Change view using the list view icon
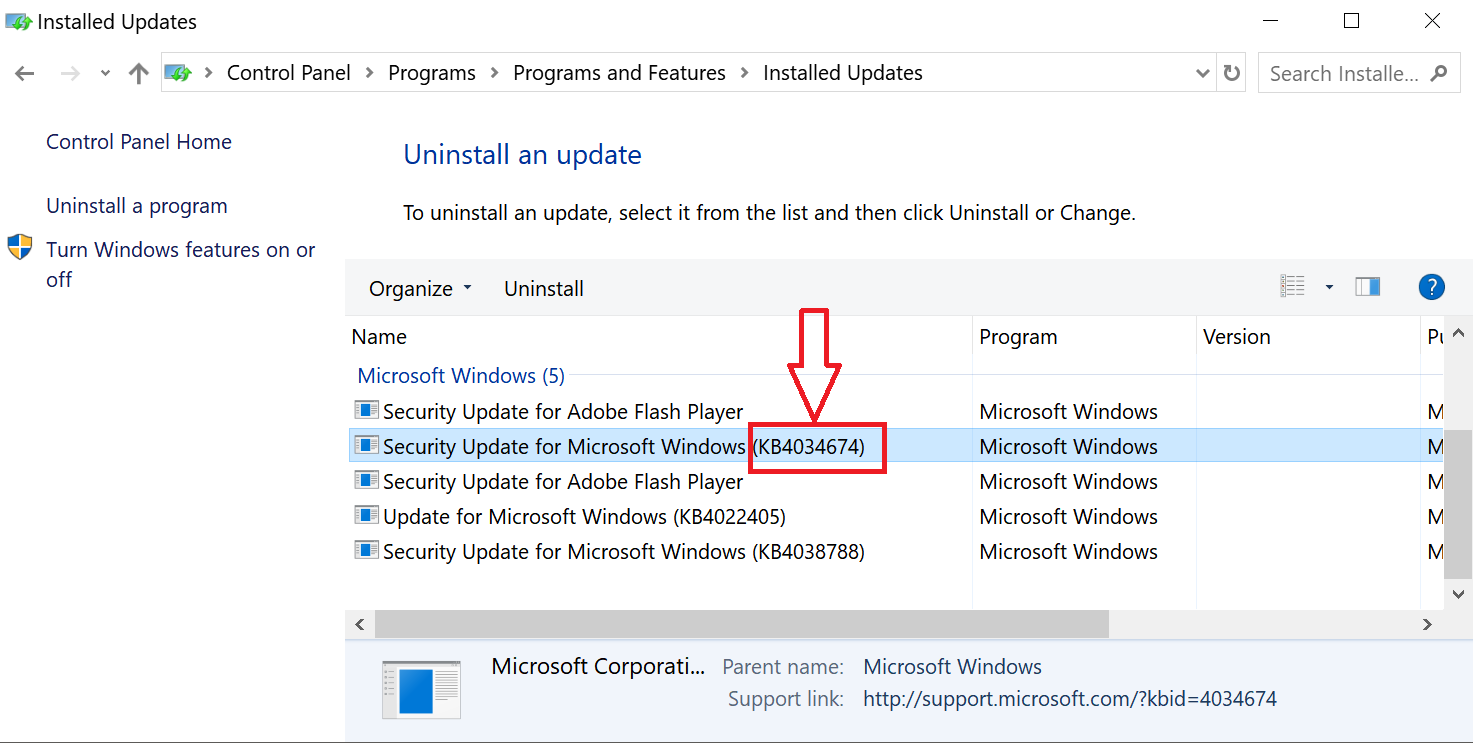The image size is (1478, 750). click(1292, 287)
